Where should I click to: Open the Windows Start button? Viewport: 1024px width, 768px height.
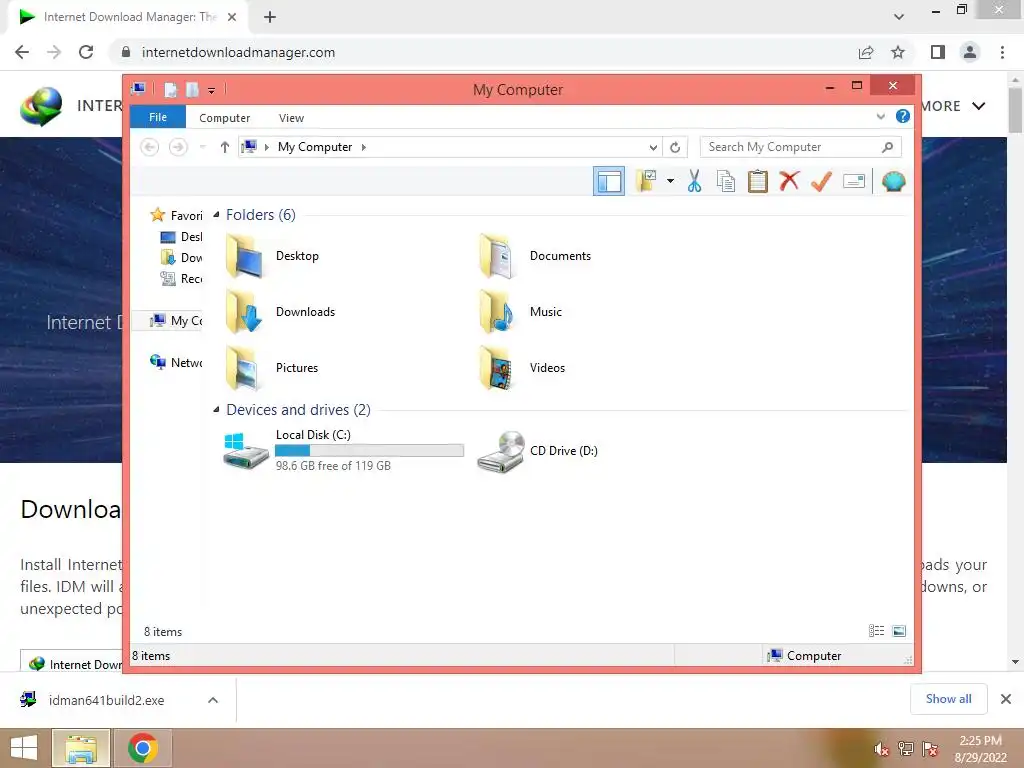[x=24, y=748]
